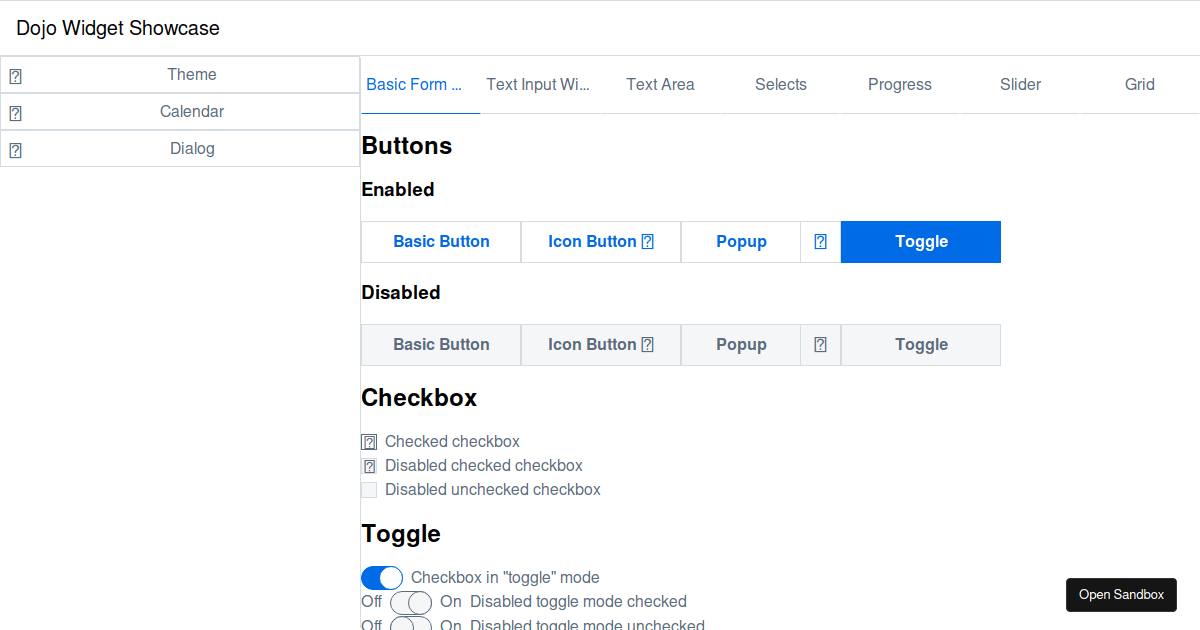Click the enabled Icon Button
This screenshot has width=1200, height=630.
pyautogui.click(x=601, y=242)
